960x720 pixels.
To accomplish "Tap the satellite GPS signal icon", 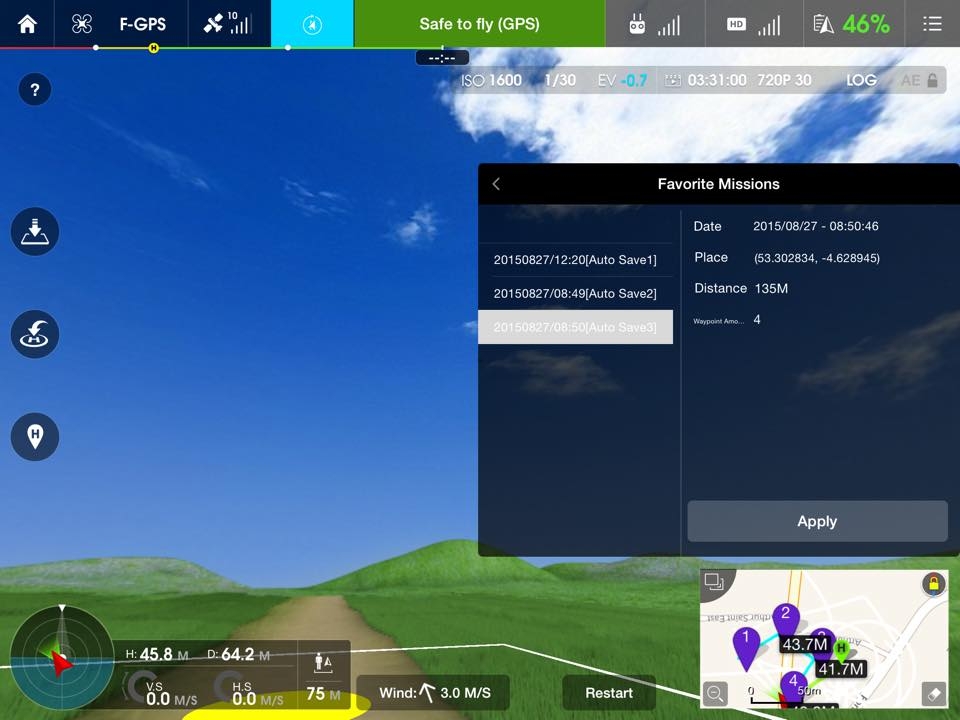I will tap(227, 24).
